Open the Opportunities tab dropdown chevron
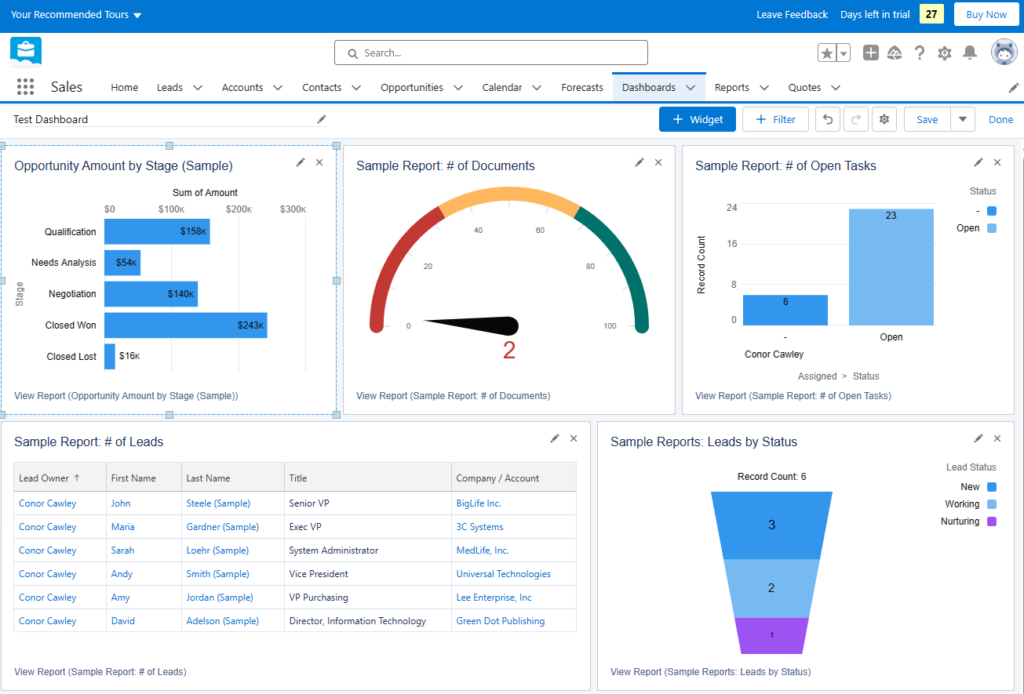Viewport: 1024px width, 694px height. 457,87
